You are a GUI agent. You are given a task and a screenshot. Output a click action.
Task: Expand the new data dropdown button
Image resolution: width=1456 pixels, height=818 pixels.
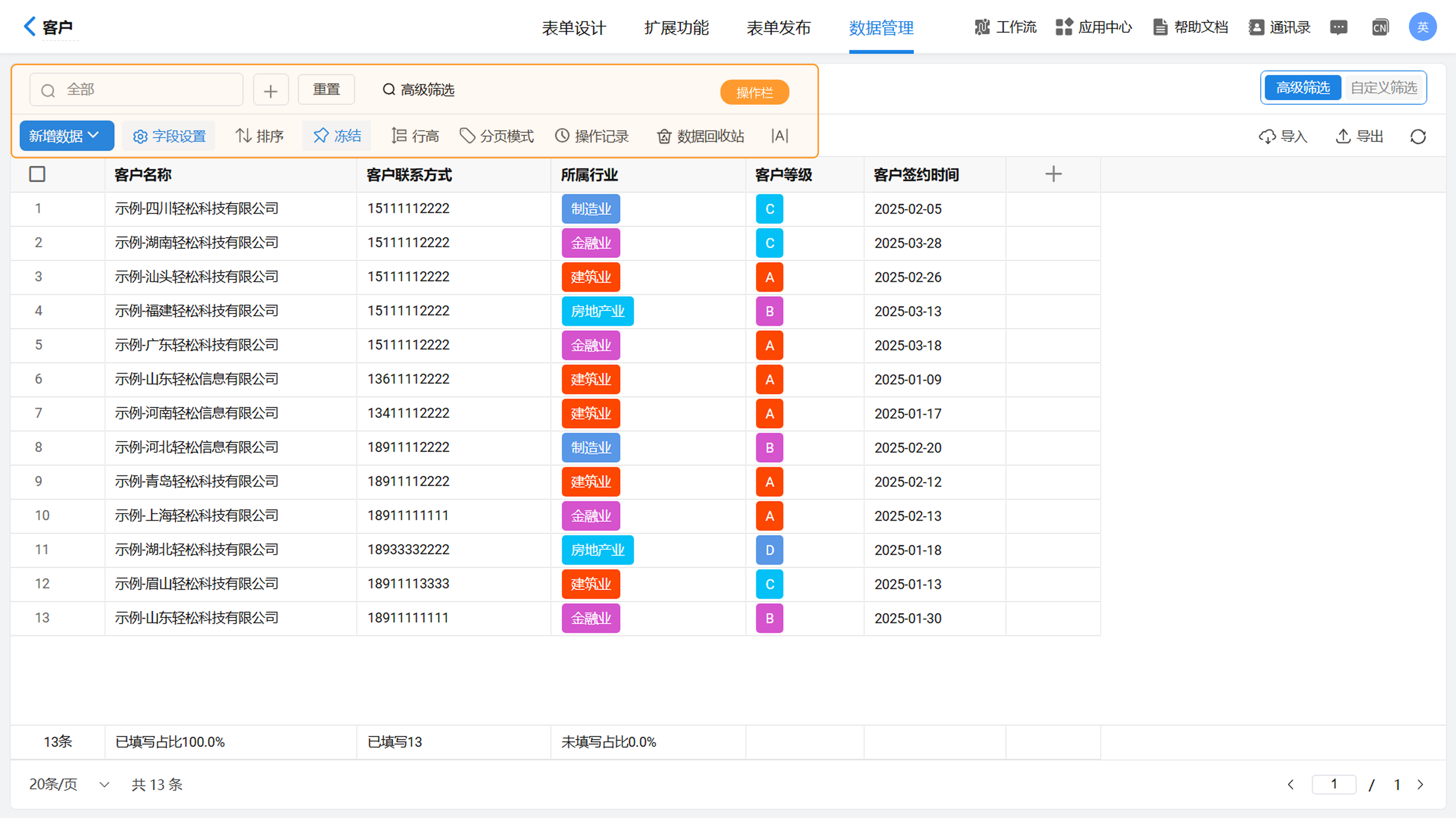[66, 136]
